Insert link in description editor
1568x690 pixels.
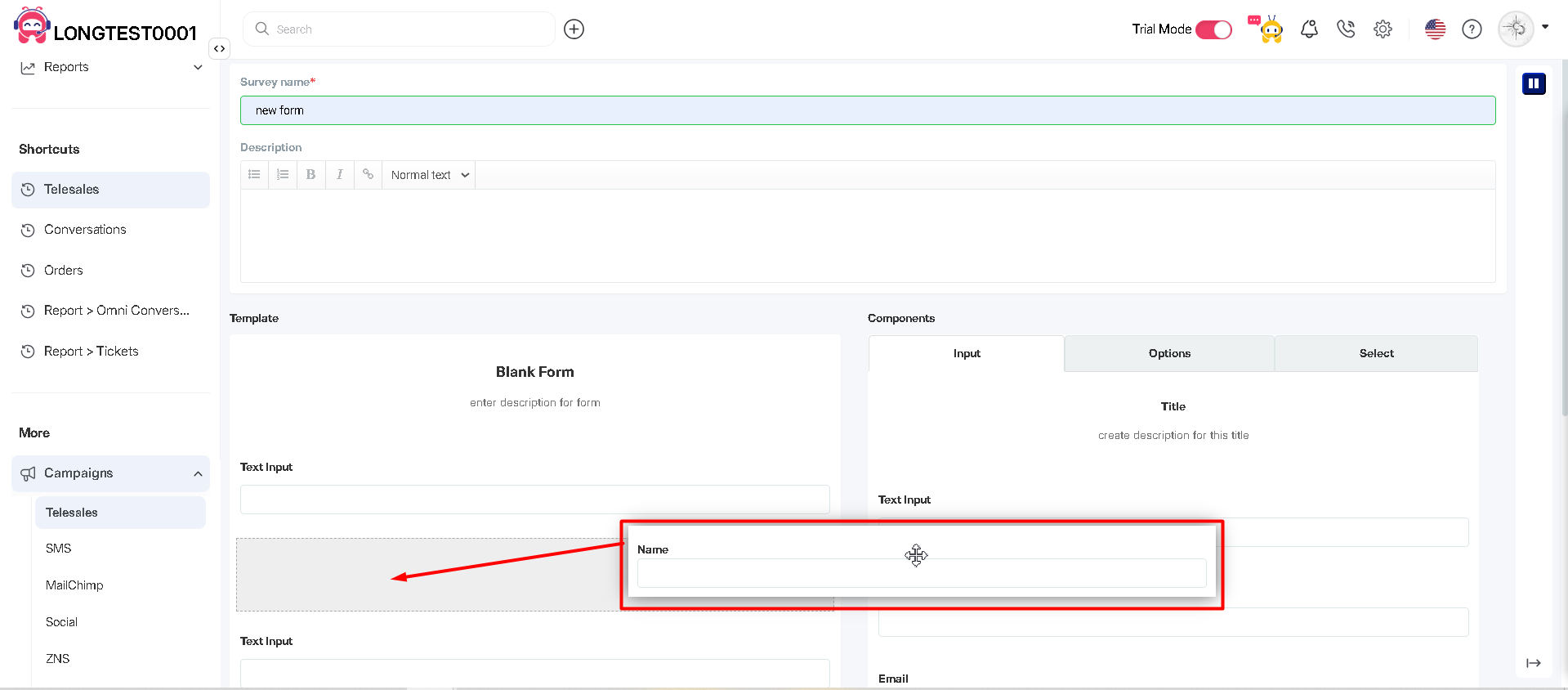point(368,175)
